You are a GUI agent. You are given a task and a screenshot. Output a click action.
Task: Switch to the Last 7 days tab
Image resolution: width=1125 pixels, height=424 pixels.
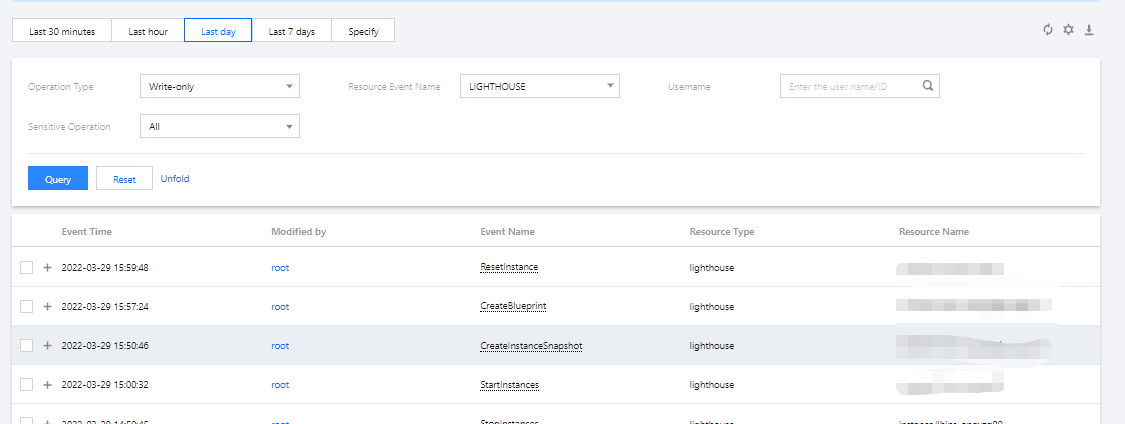point(292,31)
